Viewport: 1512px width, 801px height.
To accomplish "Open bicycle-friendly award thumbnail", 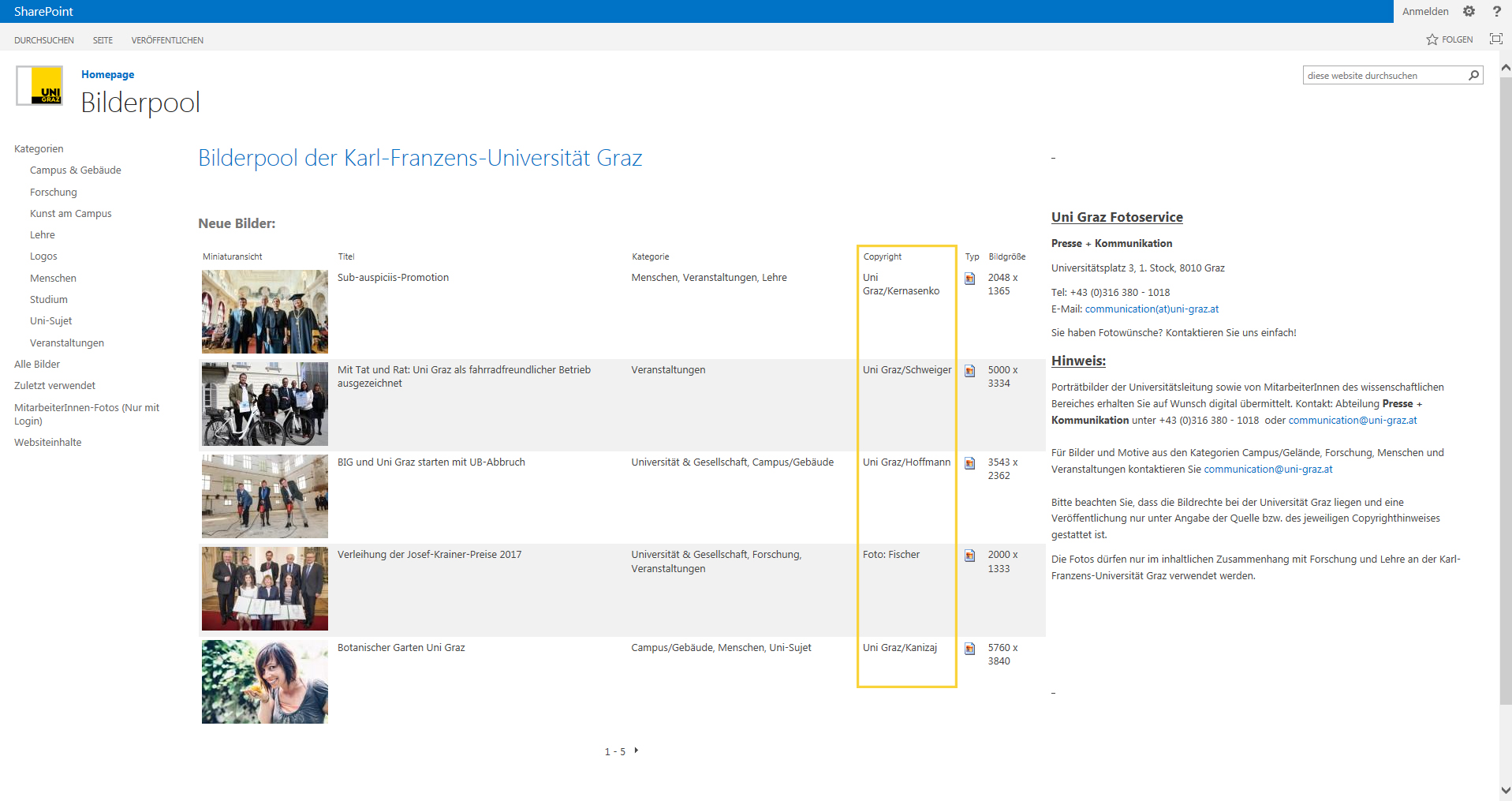I will pyautogui.click(x=265, y=404).
